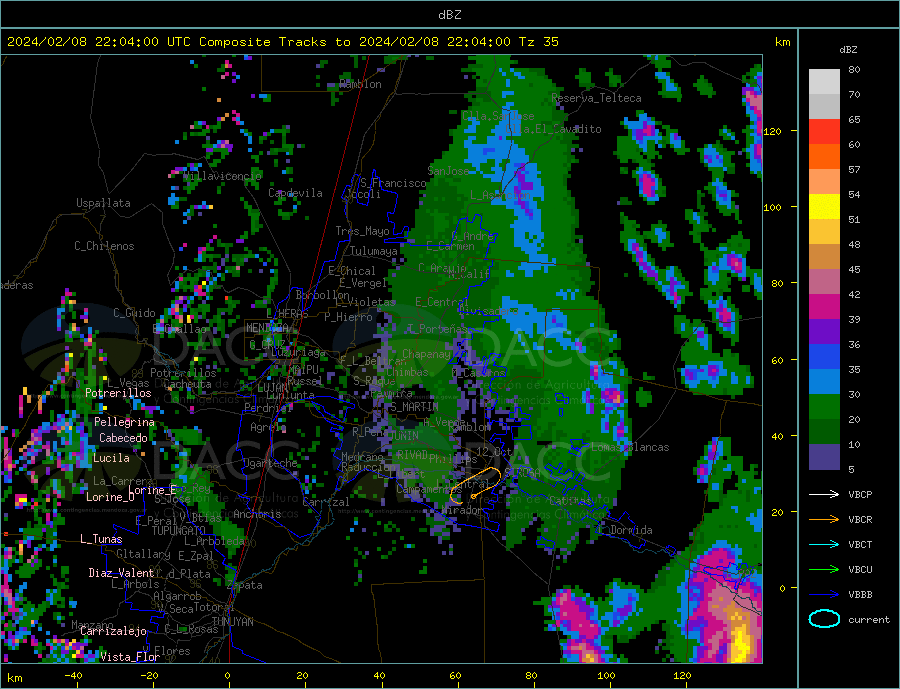This screenshot has height=689, width=900.
Task: Select the dark orange 60 dBZ swatch
Action: click(824, 156)
